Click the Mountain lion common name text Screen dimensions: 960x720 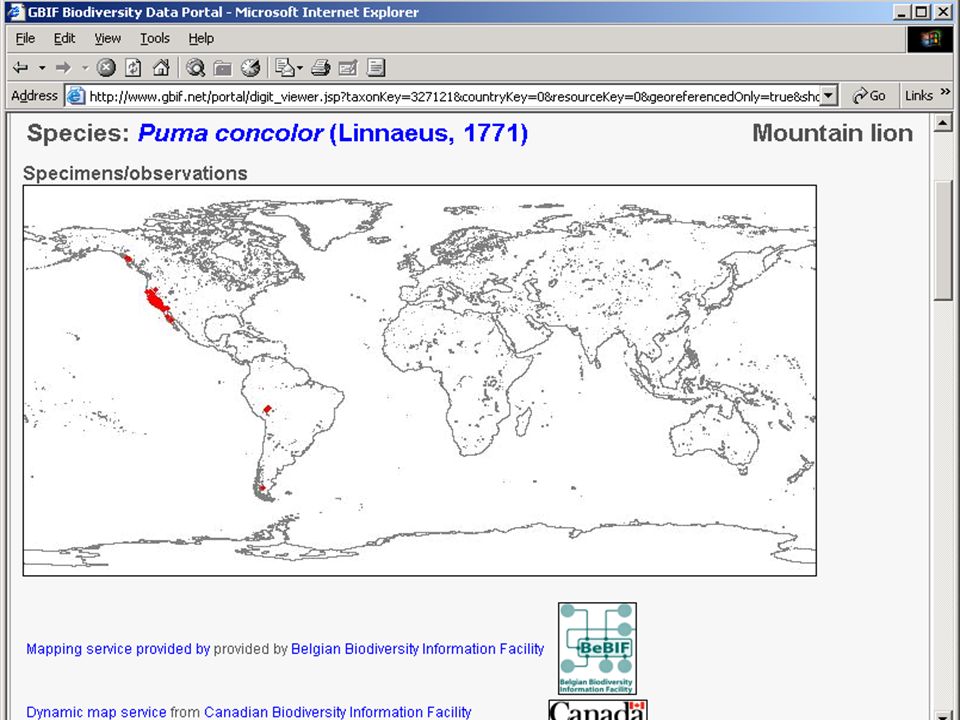[832, 133]
